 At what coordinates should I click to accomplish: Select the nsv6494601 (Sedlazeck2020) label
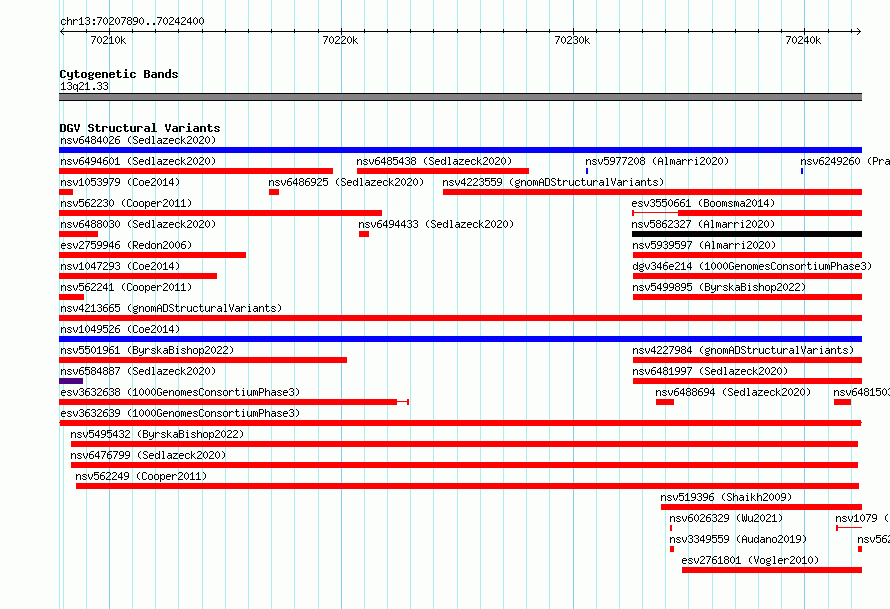click(x=138, y=161)
